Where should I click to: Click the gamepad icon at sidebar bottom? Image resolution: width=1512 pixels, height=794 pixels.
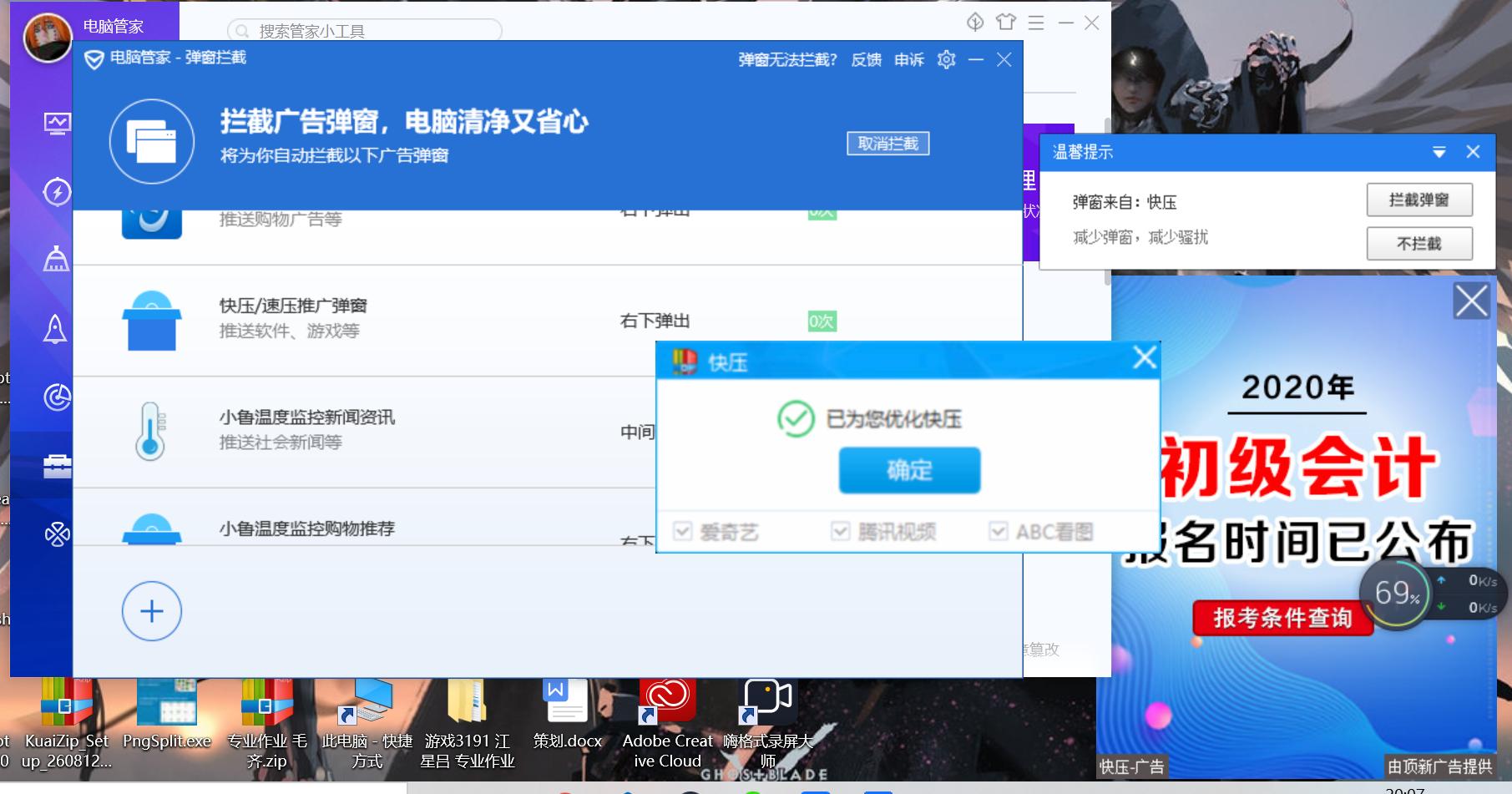click(x=56, y=534)
